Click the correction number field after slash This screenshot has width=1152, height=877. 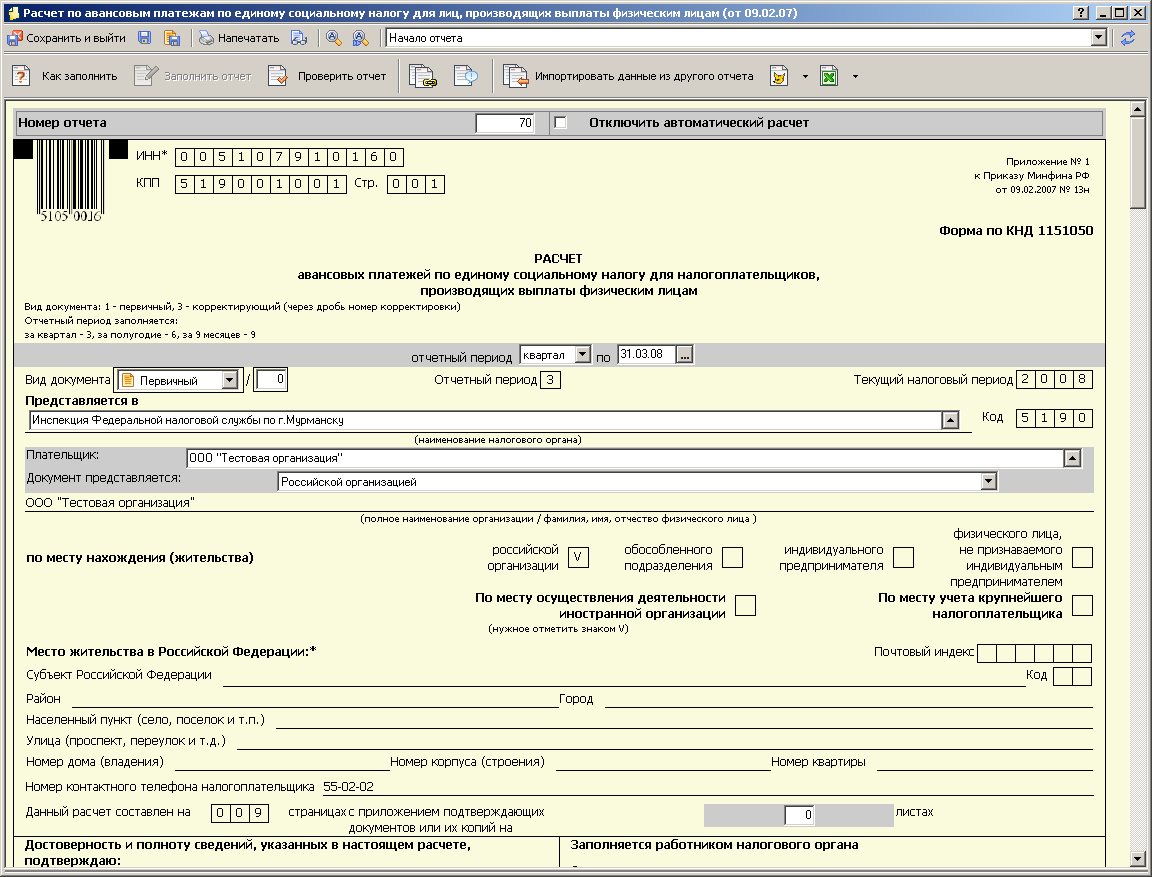pyautogui.click(x=271, y=380)
